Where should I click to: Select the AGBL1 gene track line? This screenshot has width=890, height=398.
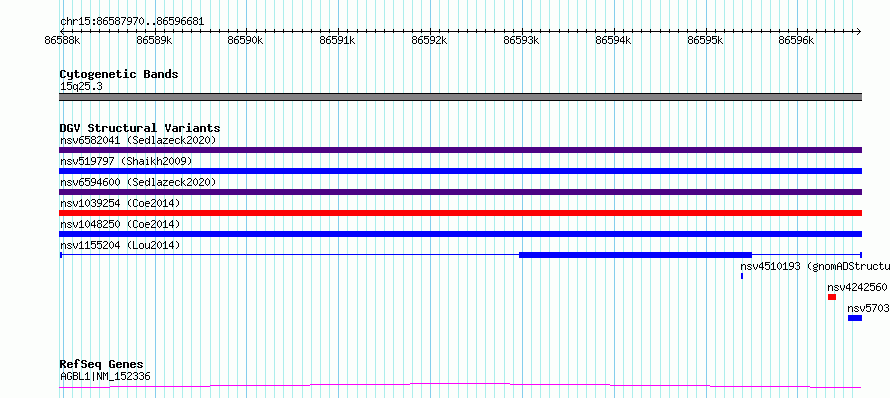pos(460,386)
